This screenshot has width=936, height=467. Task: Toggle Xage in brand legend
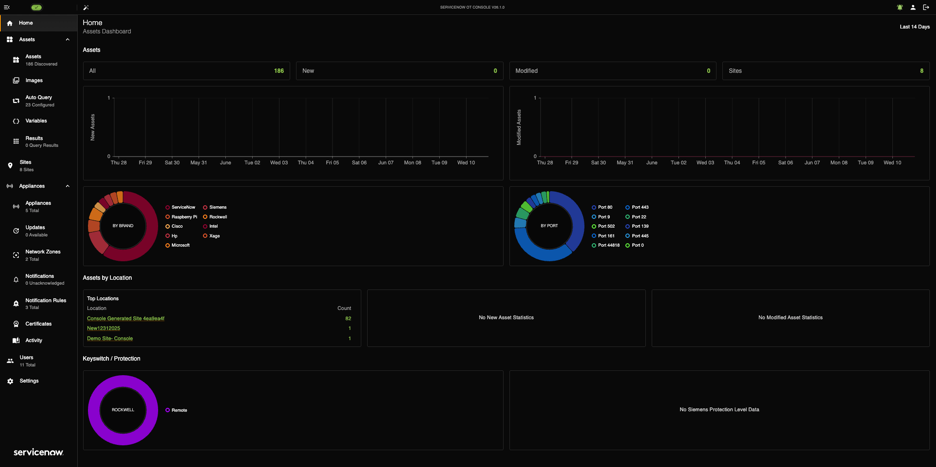tap(211, 236)
